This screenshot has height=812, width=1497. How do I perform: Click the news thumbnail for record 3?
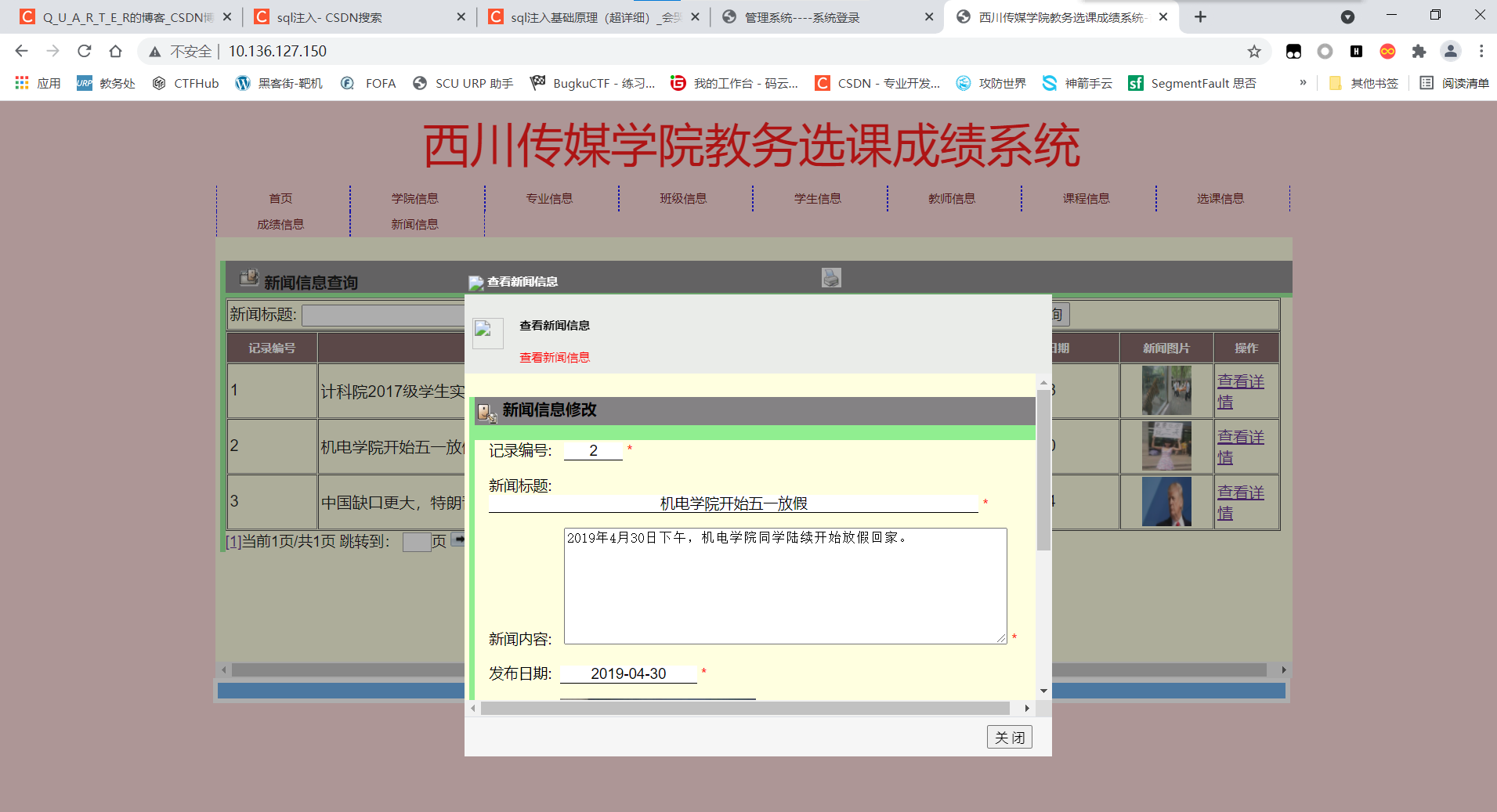point(1166,502)
